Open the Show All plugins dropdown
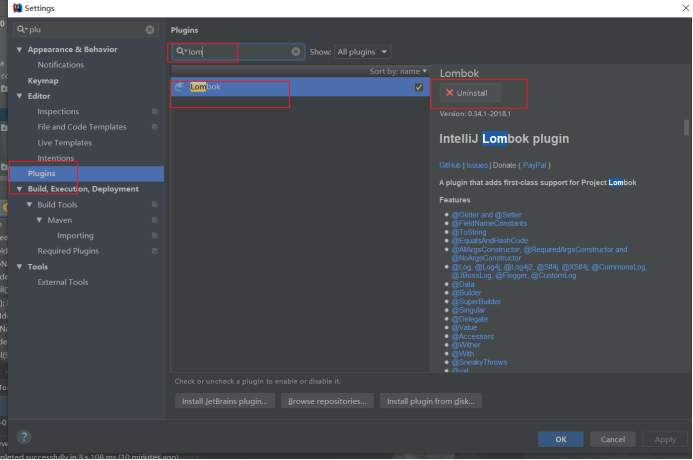The width and height of the screenshot is (693, 460). pos(363,52)
